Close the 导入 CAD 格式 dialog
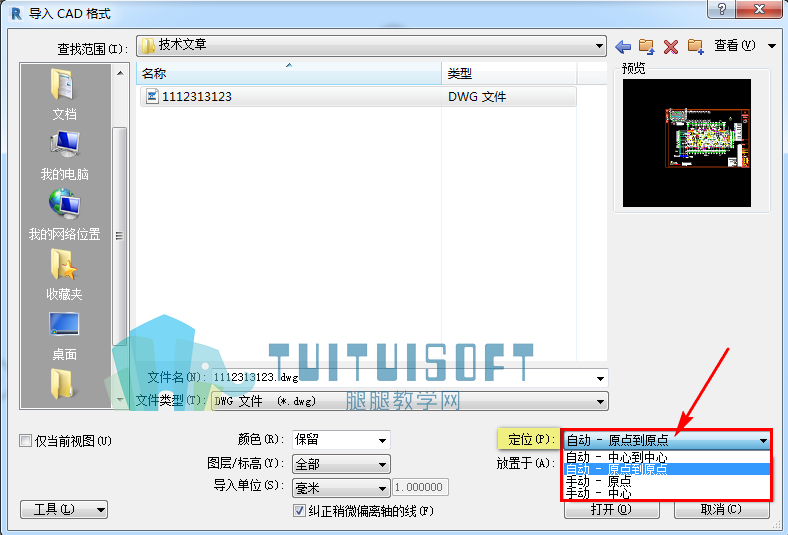This screenshot has height=535, width=788. pos(759,9)
